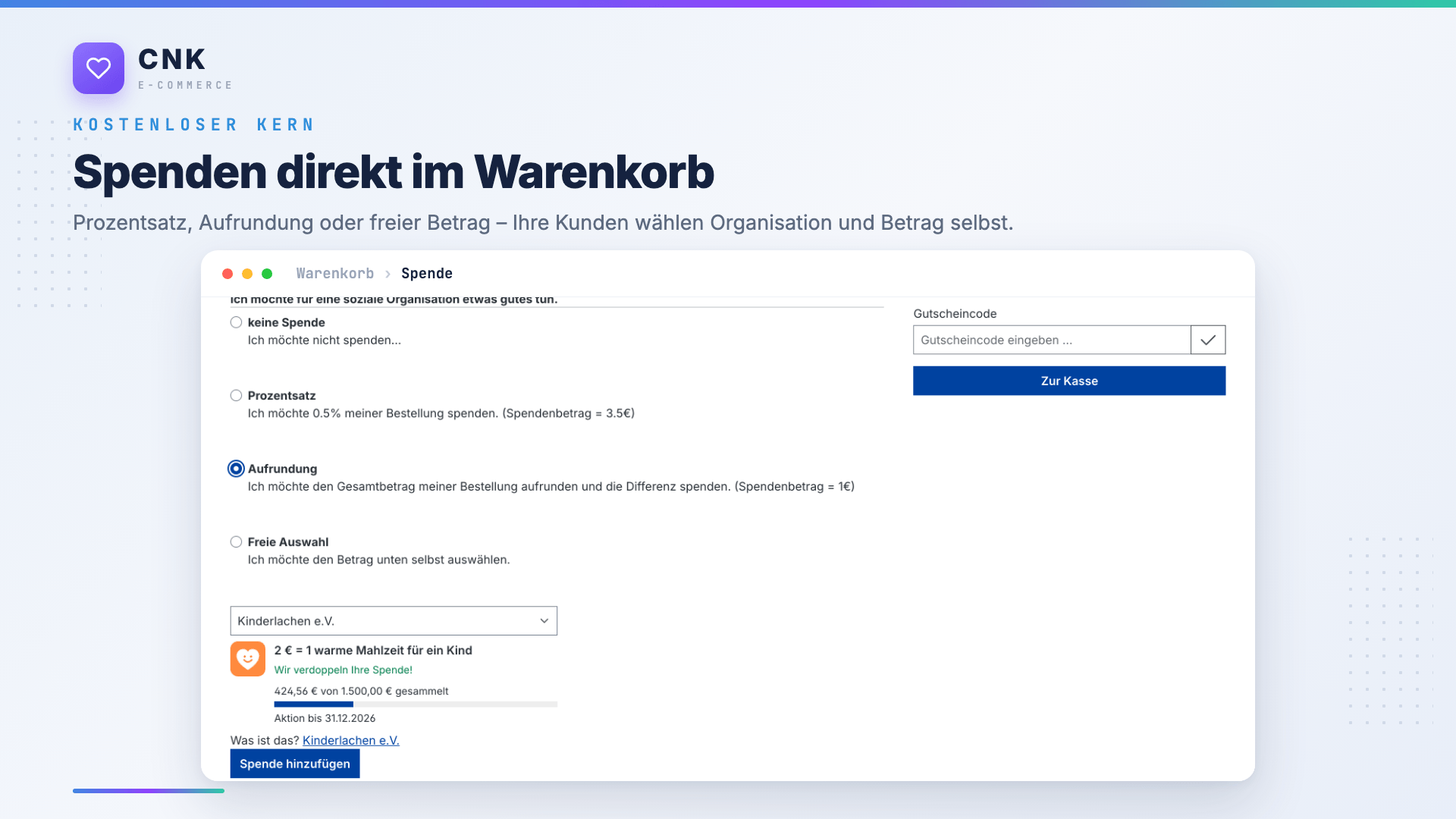Open the 'Kinderlachen e.V.' info link

351,740
